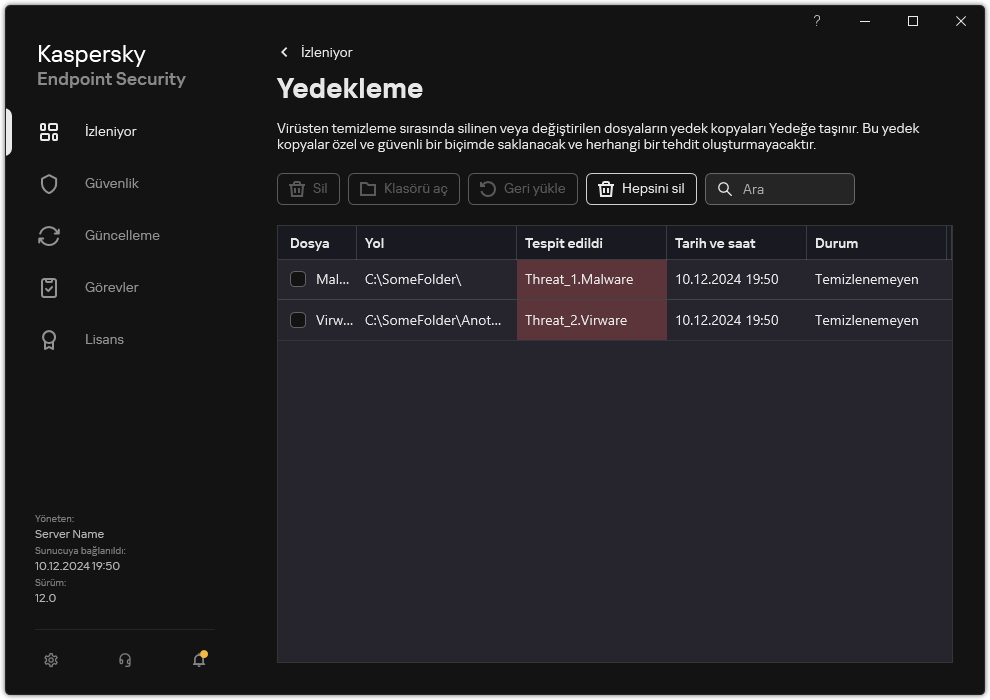Sort by the Durum column header

point(837,243)
